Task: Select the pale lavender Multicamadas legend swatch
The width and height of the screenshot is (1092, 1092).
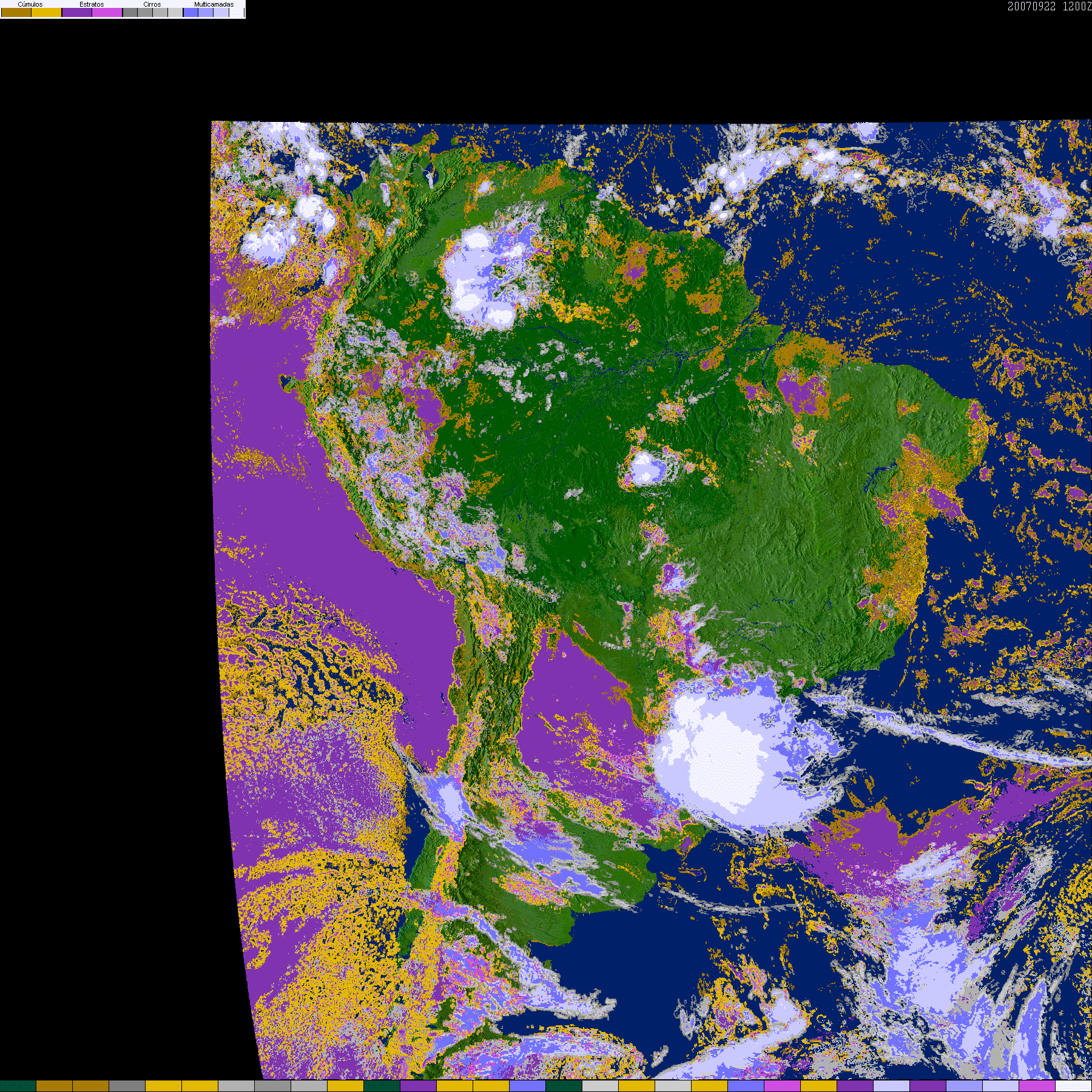Action: click(x=221, y=12)
